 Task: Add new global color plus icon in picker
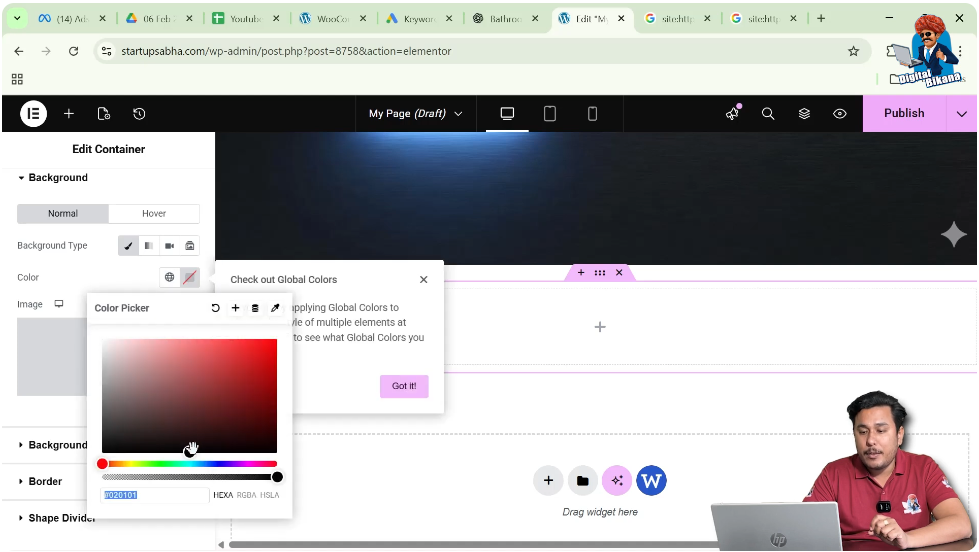[235, 308]
